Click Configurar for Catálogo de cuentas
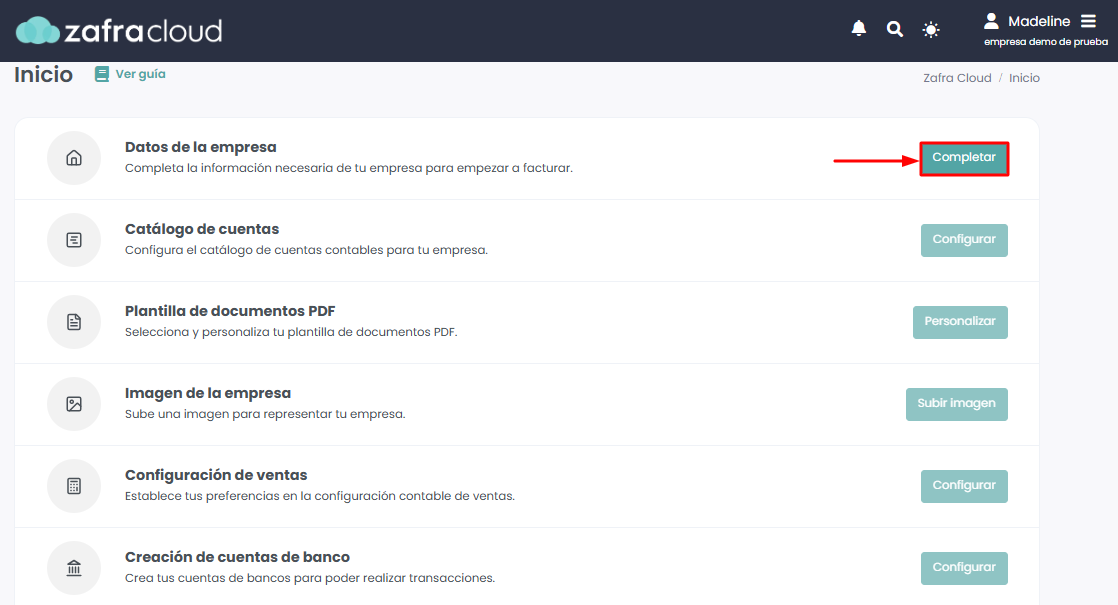 (x=964, y=240)
